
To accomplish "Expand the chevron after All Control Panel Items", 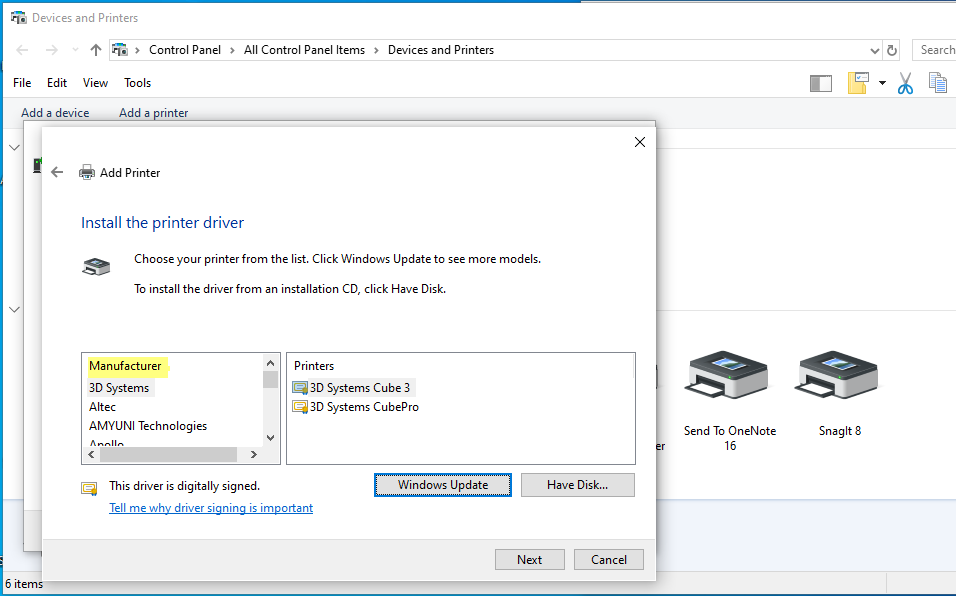I will (x=376, y=51).
